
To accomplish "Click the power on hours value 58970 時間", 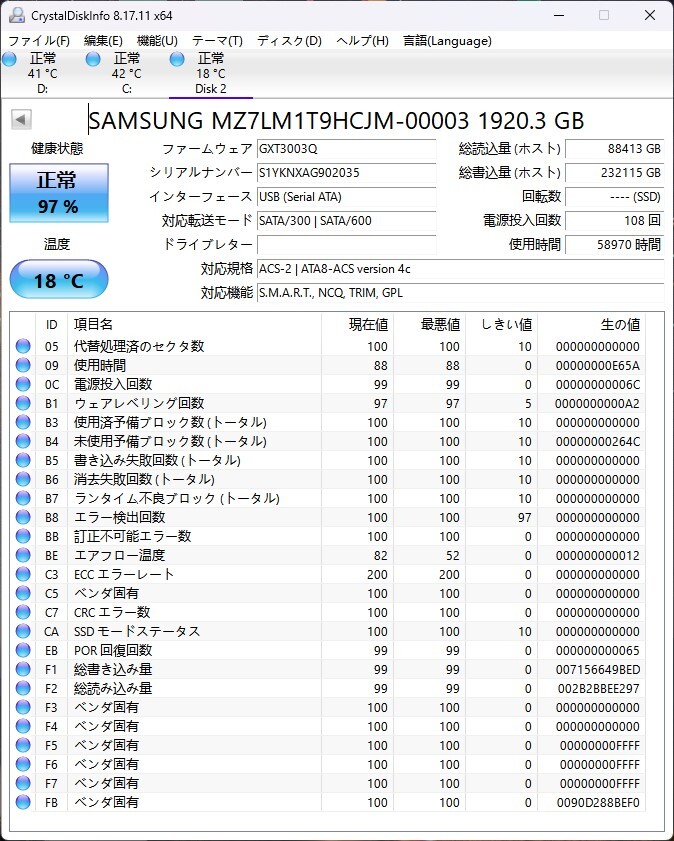I will tap(614, 245).
